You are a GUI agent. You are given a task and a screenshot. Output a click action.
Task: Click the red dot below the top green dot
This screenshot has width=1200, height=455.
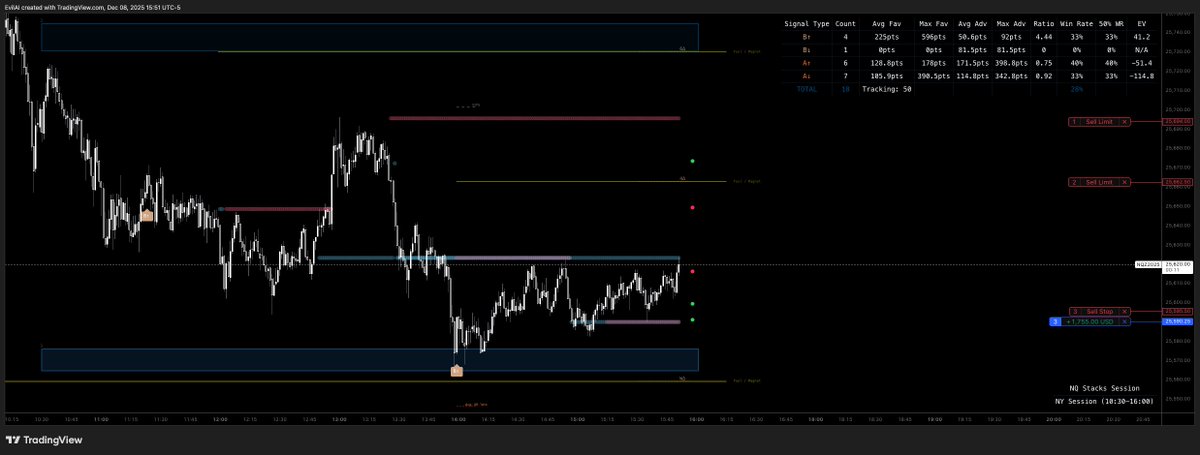(x=692, y=208)
